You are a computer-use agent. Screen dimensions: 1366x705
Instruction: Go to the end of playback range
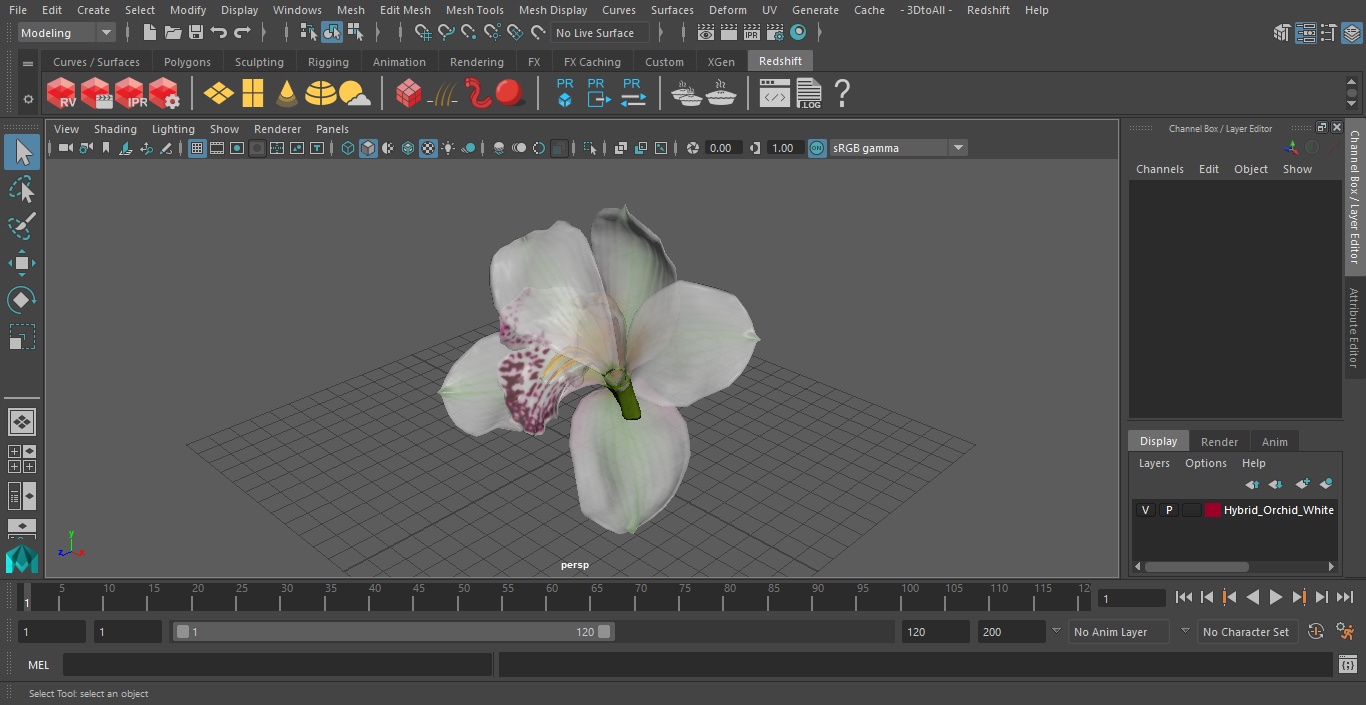click(1345, 597)
